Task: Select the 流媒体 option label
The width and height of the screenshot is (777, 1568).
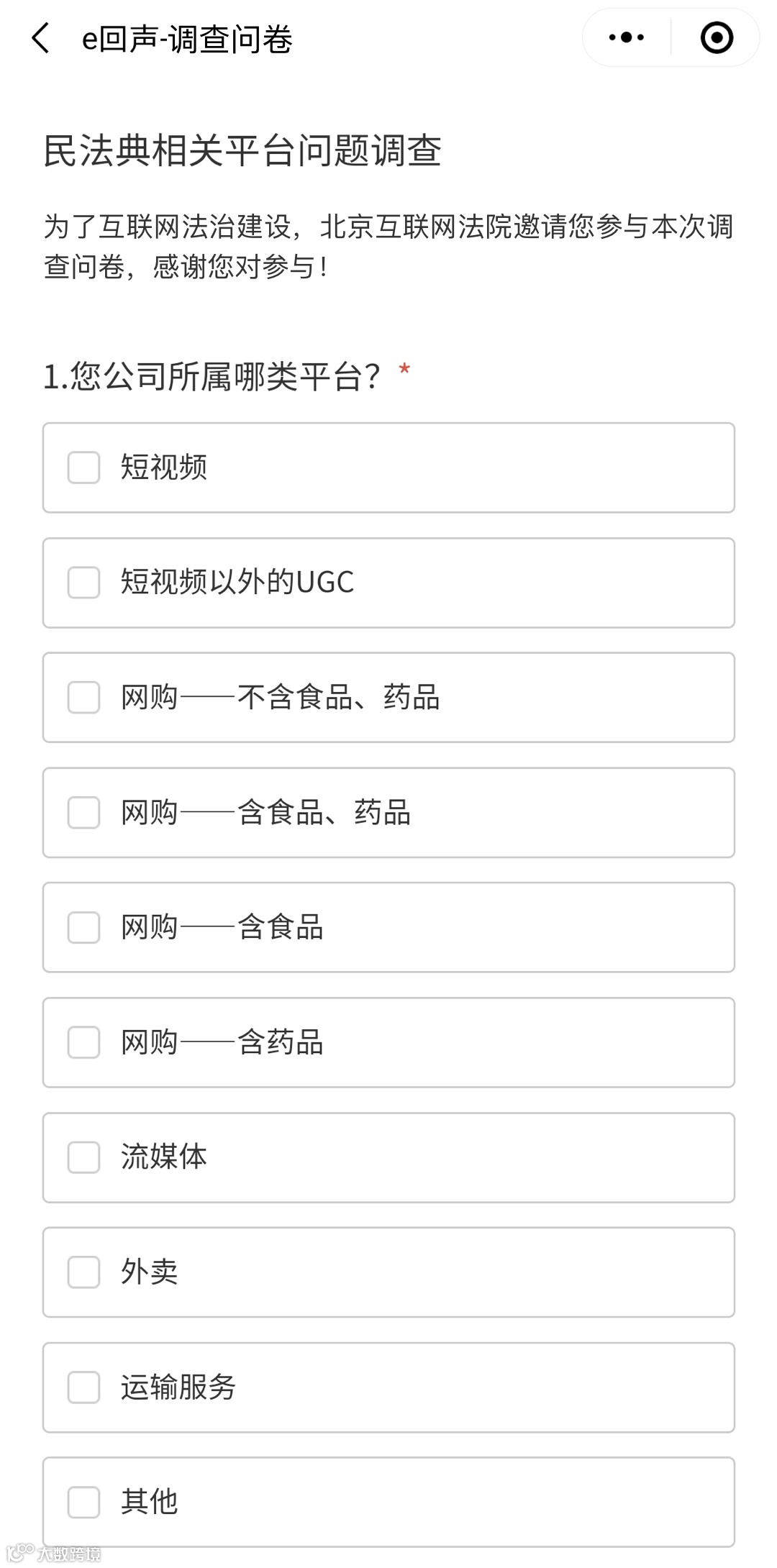Action: click(x=164, y=1157)
